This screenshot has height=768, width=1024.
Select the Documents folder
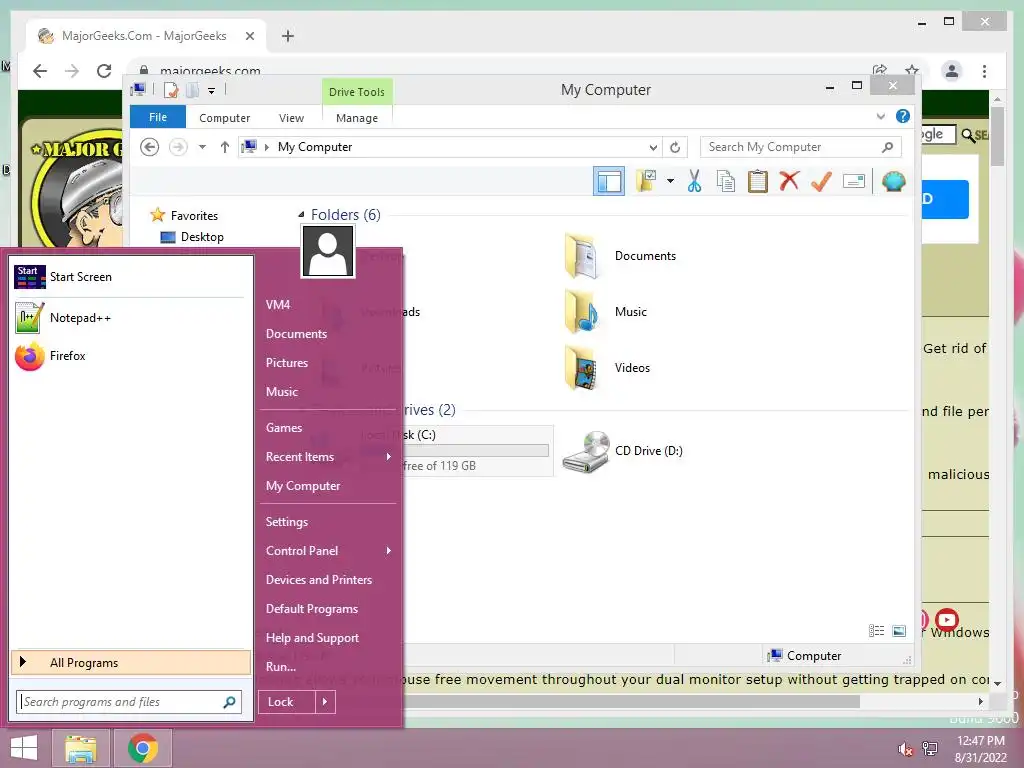[x=620, y=256]
